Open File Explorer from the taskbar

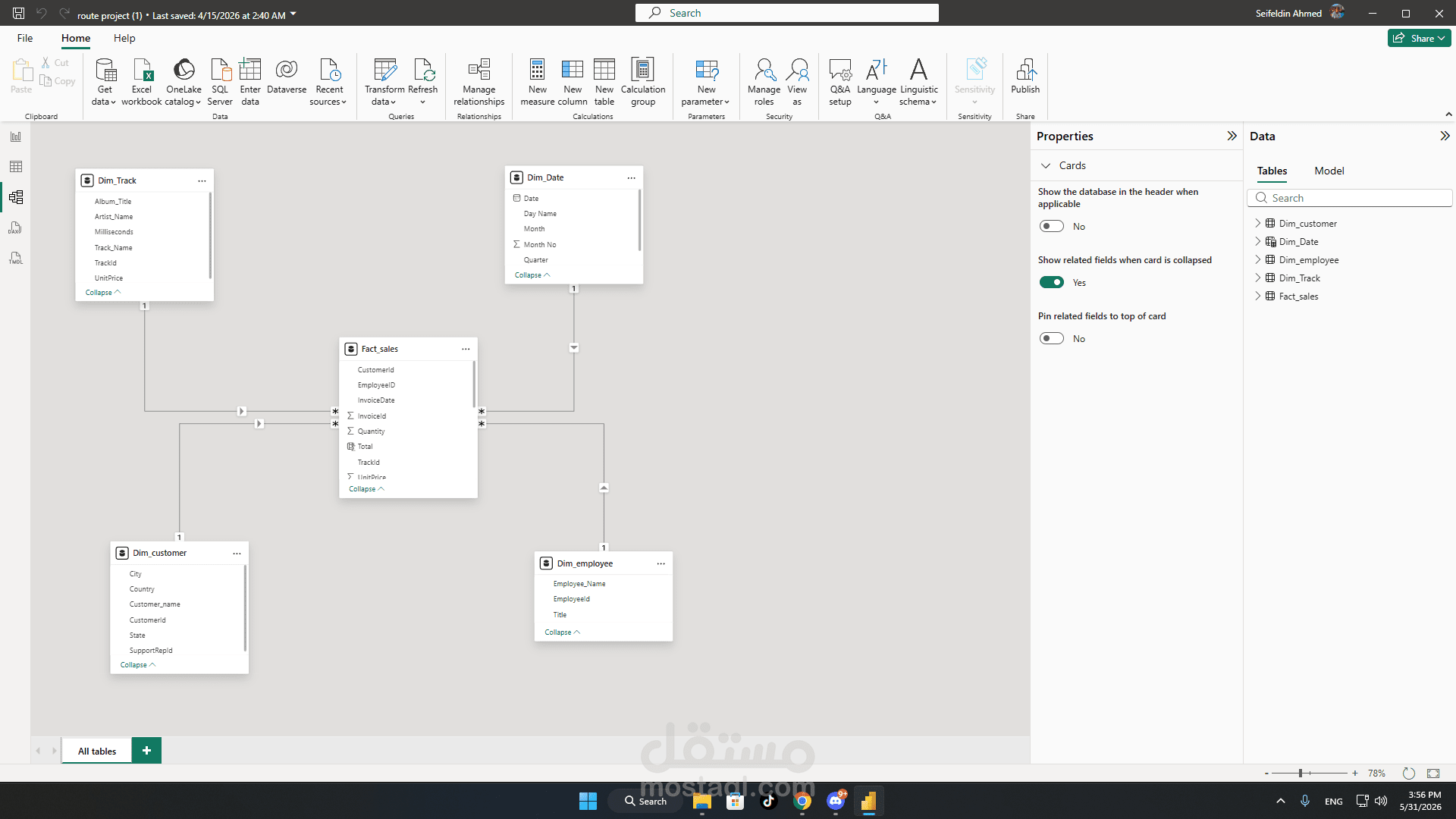click(x=701, y=801)
